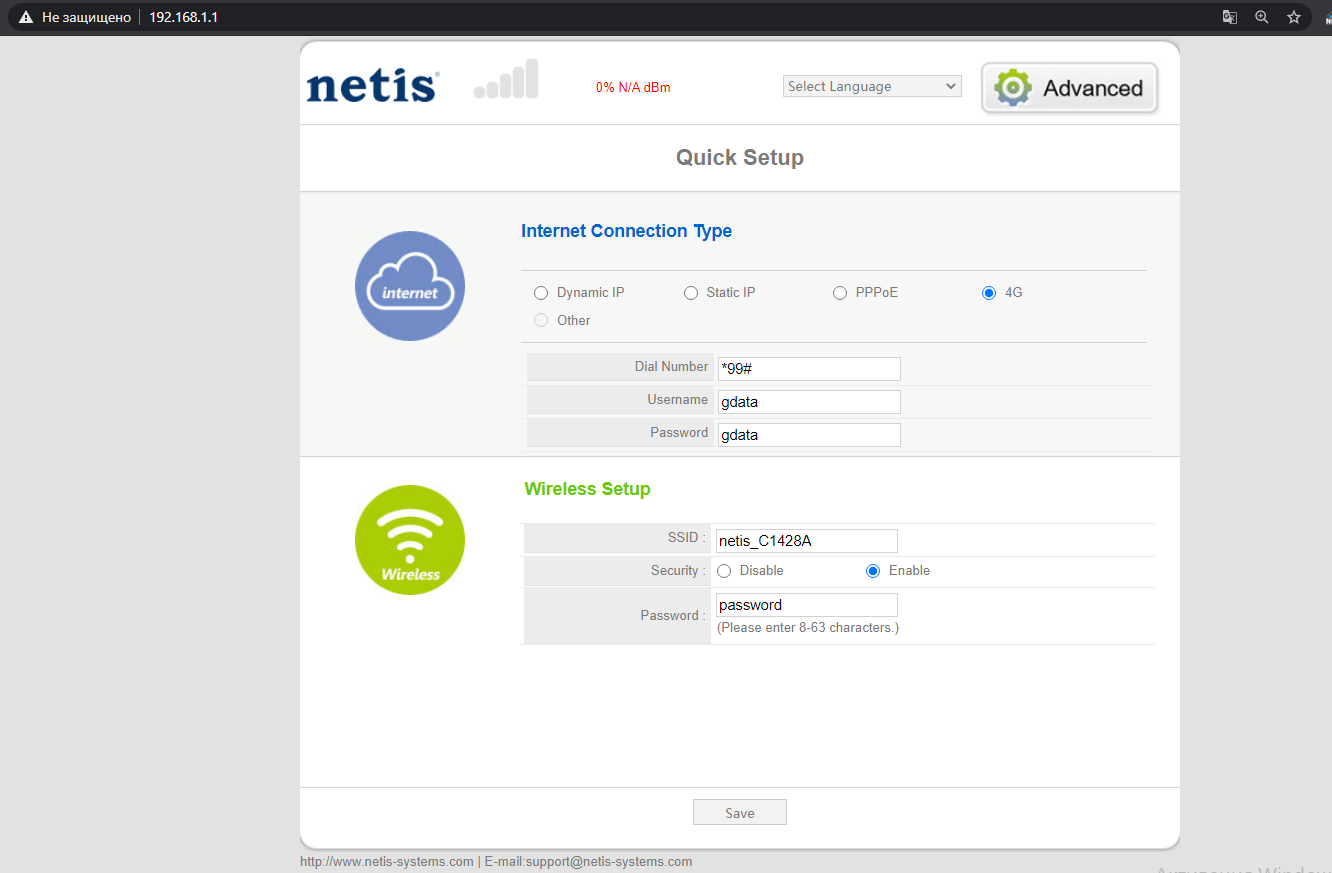This screenshot has width=1332, height=873.
Task: Click the wireless Password field
Action: point(806,605)
